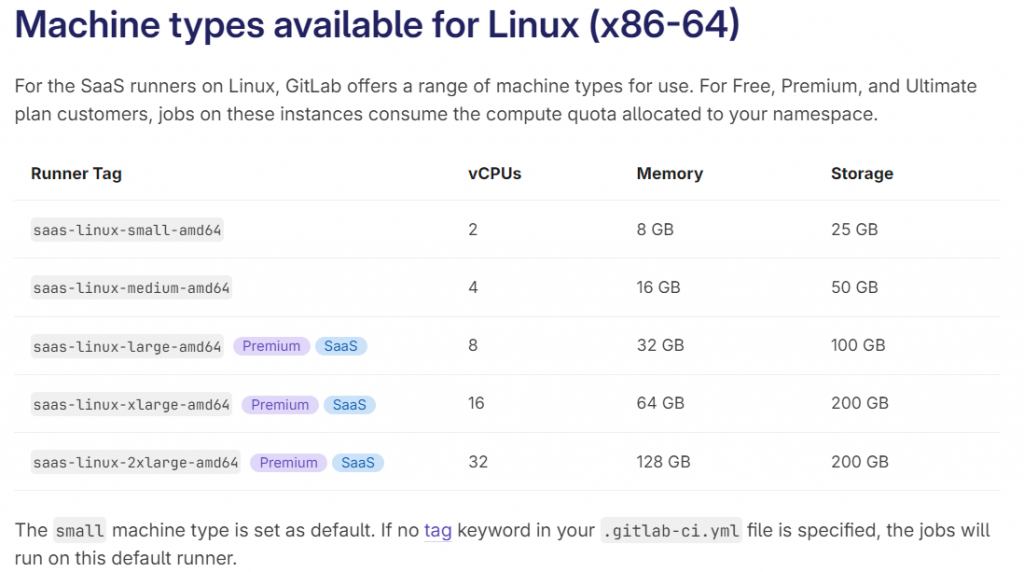Click the "Runner Tag" column header
The image size is (1024, 572).
76,173
